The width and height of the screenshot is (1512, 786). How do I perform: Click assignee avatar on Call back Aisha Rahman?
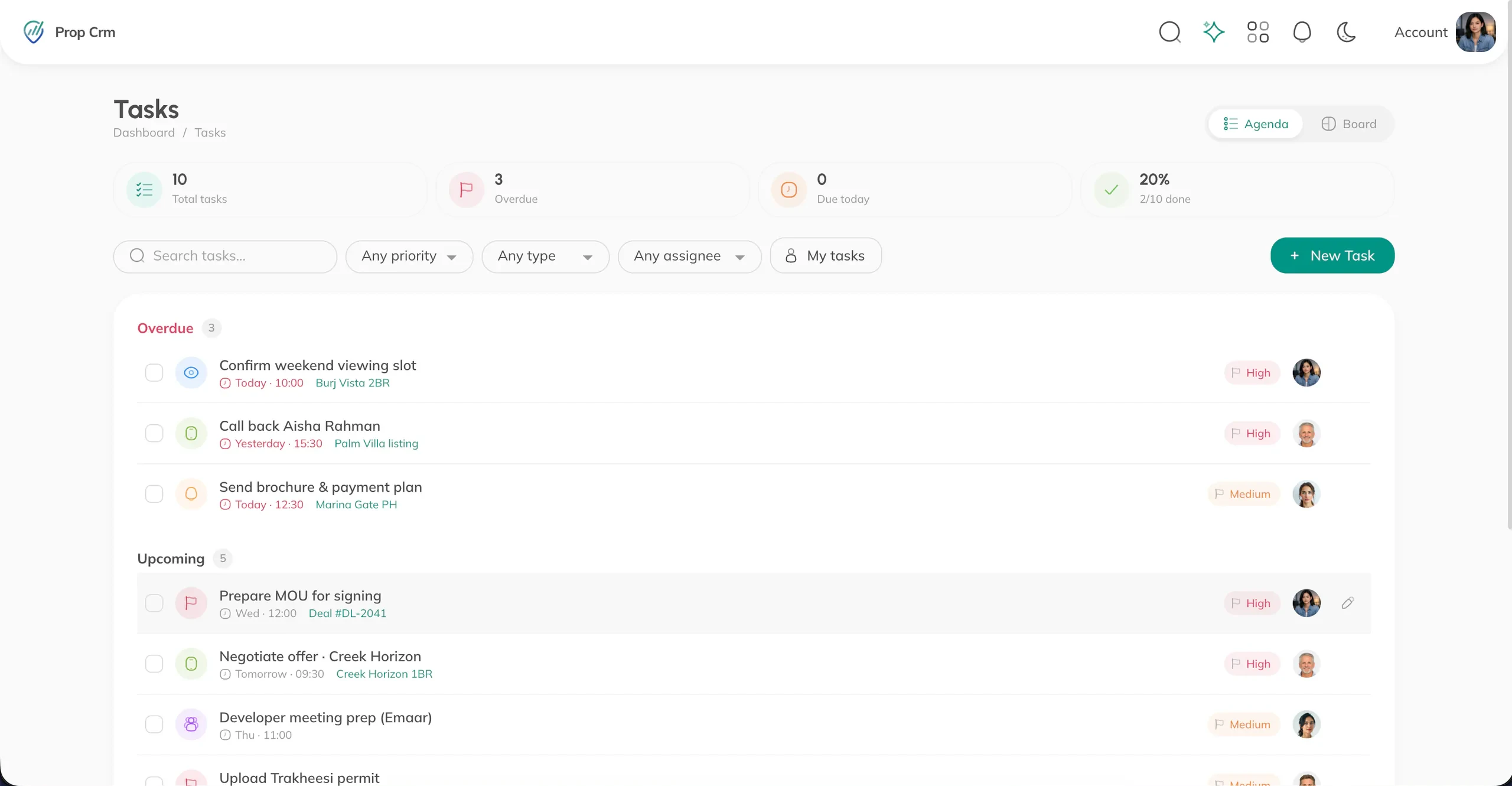tap(1306, 433)
